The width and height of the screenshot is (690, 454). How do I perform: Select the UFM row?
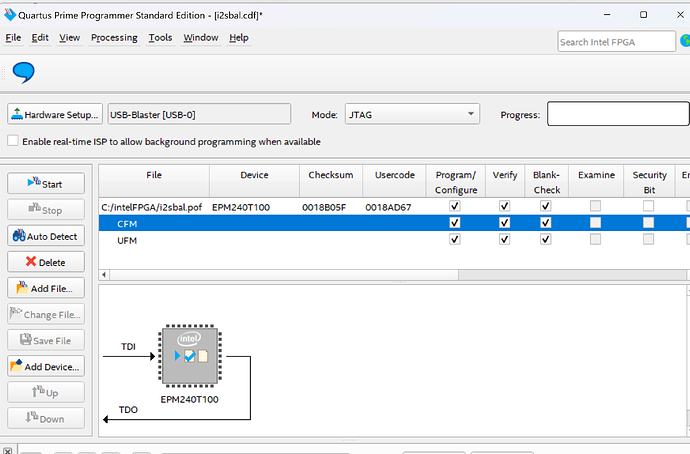pyautogui.click(x=394, y=240)
